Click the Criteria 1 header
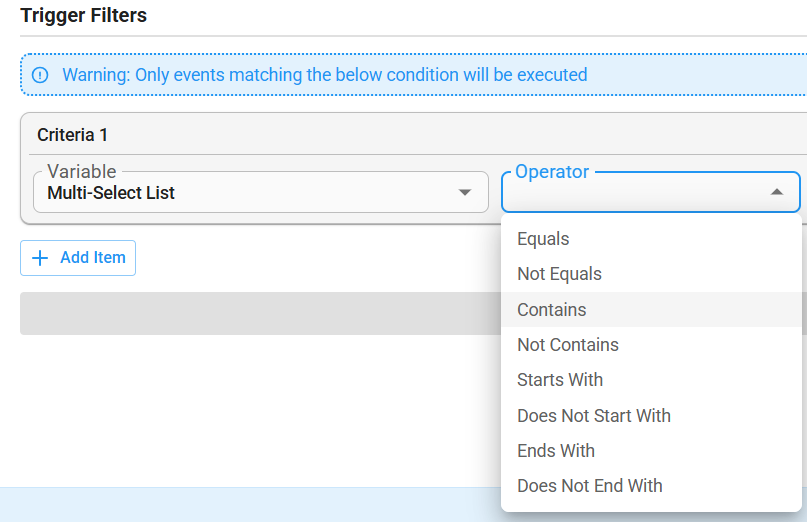807x522 pixels. pos(72,135)
